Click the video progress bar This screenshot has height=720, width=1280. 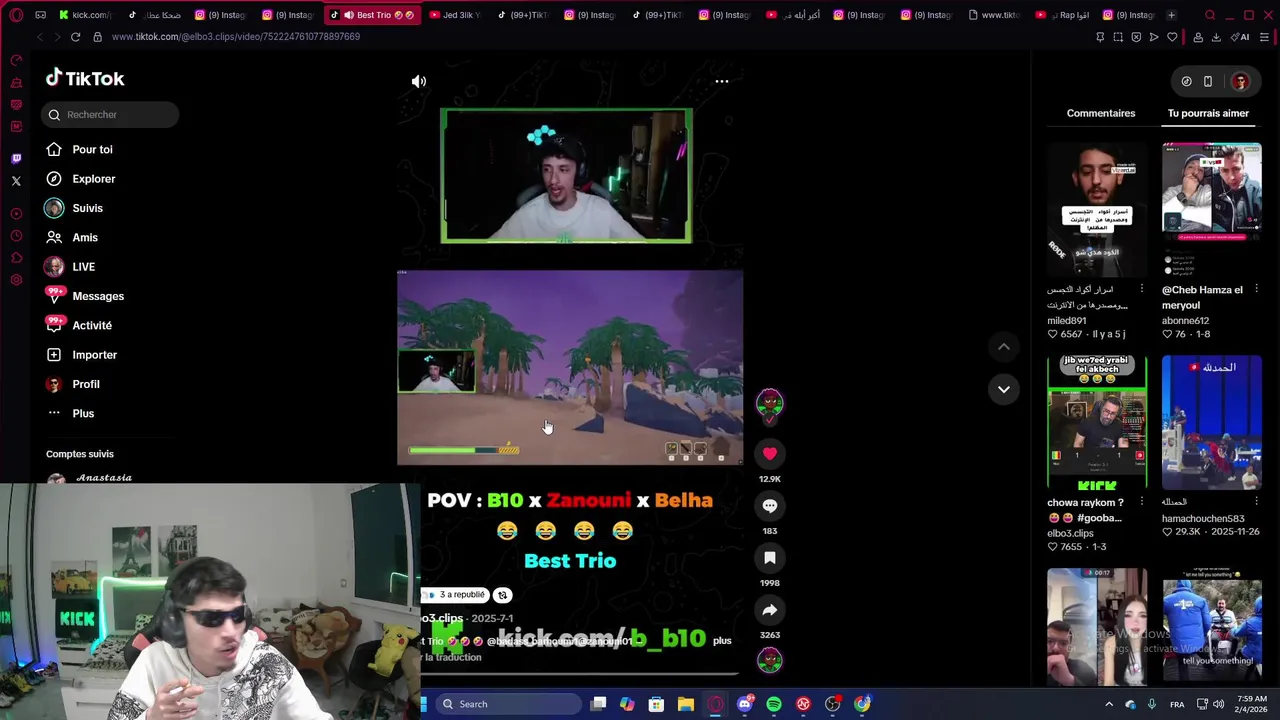click(580, 674)
